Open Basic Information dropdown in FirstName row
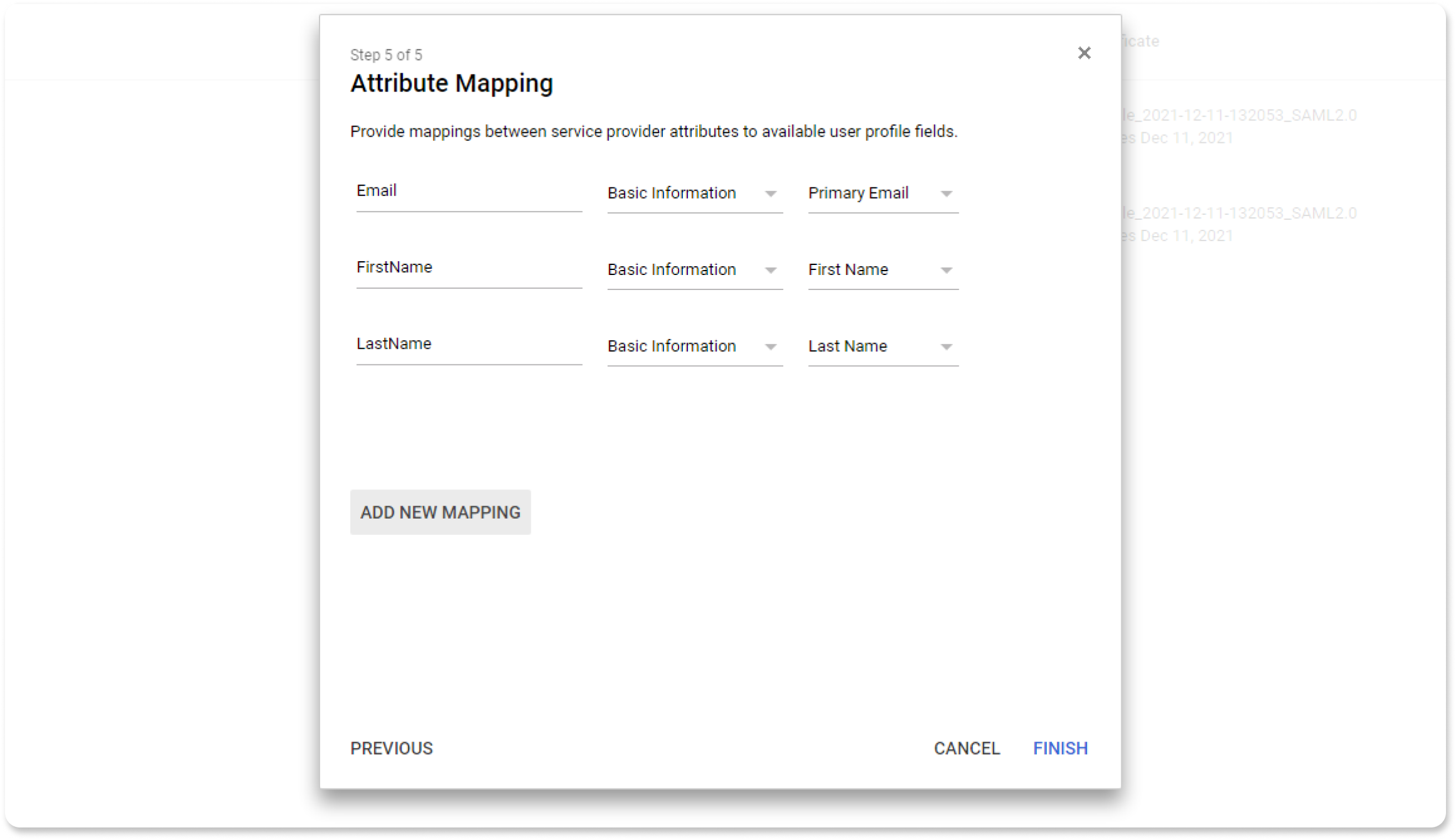Viewport: 1456px width, 840px height. pos(694,270)
